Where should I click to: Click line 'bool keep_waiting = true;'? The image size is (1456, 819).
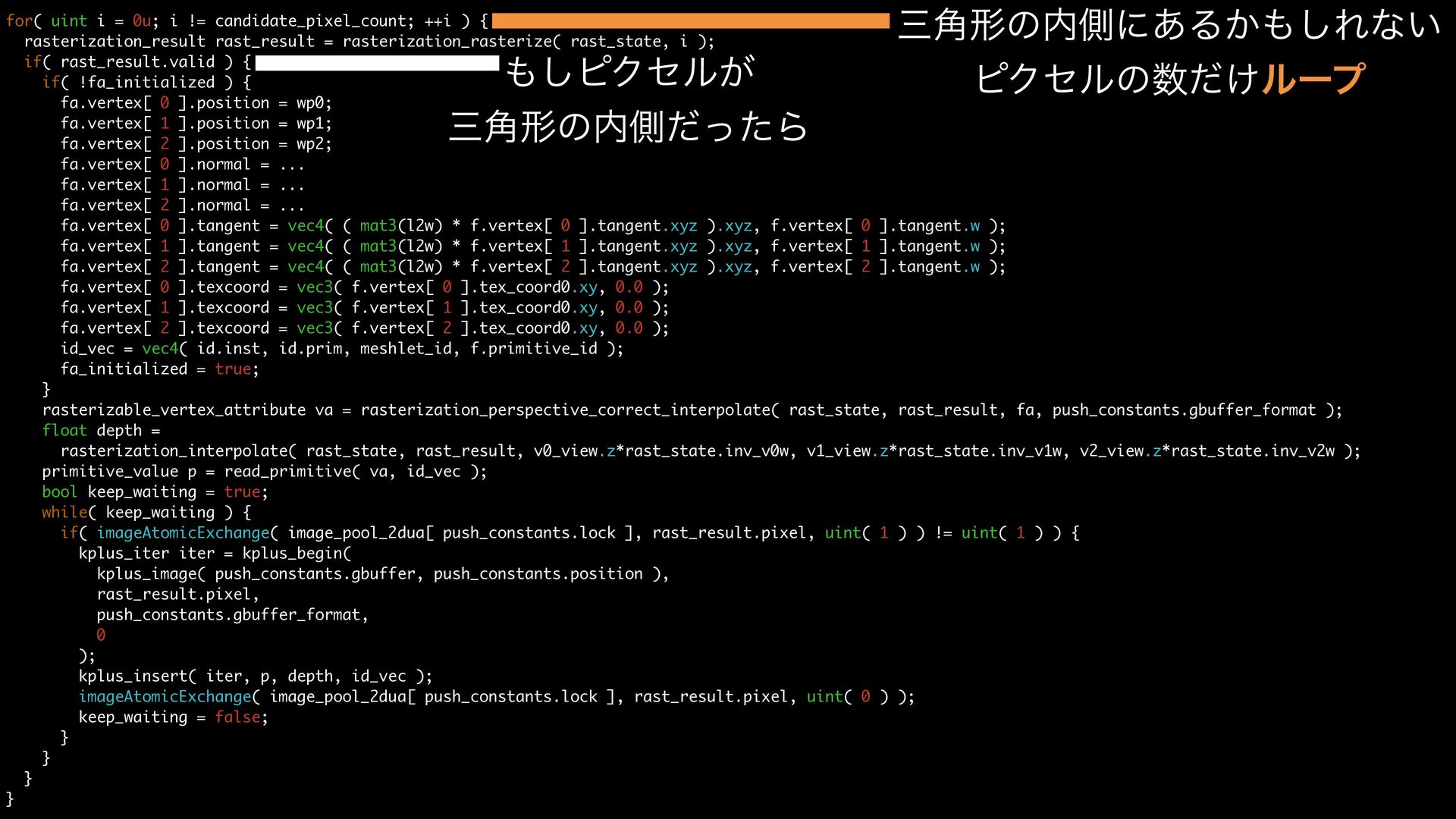(155, 492)
